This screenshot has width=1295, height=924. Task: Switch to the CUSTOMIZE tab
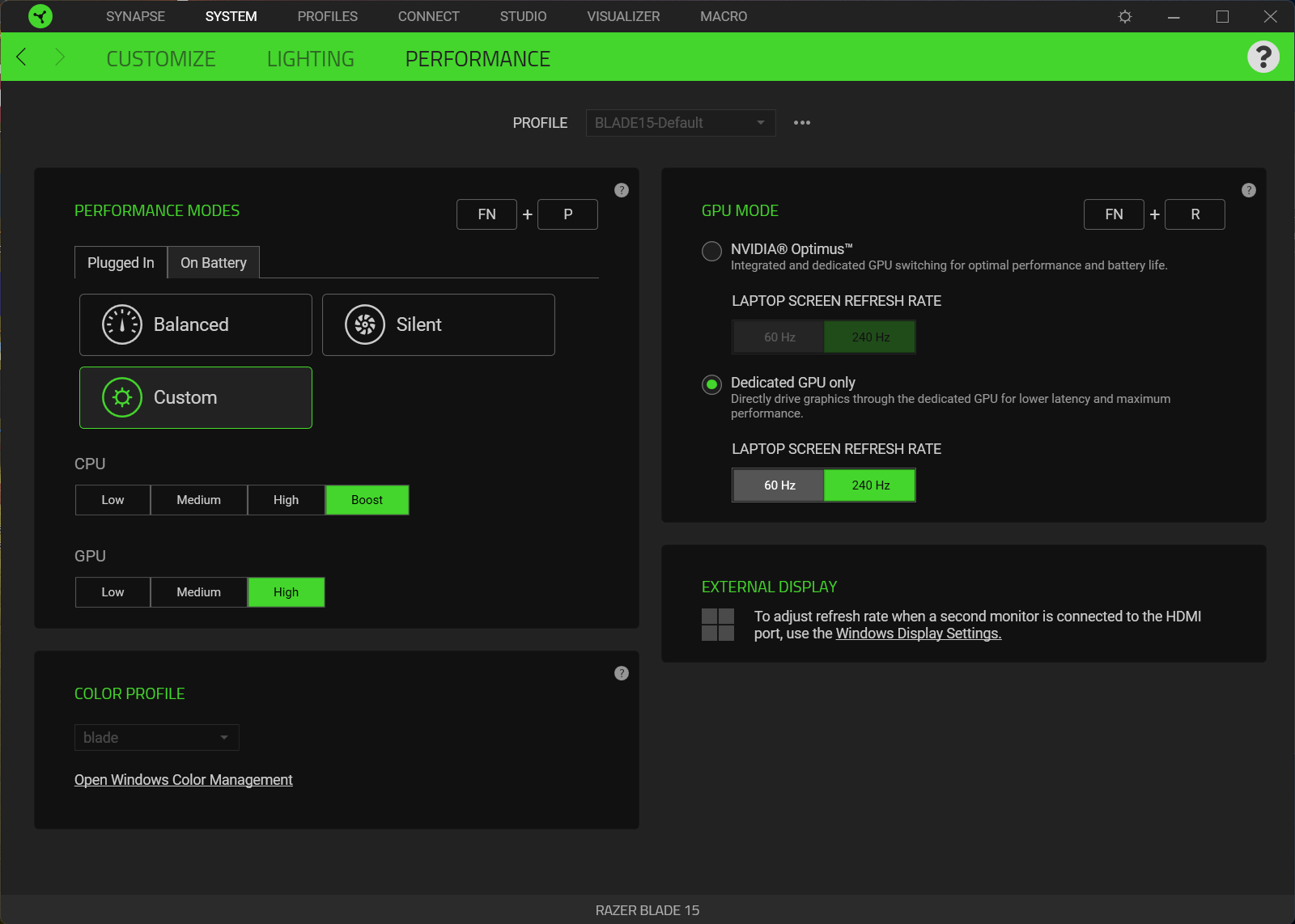(x=161, y=59)
